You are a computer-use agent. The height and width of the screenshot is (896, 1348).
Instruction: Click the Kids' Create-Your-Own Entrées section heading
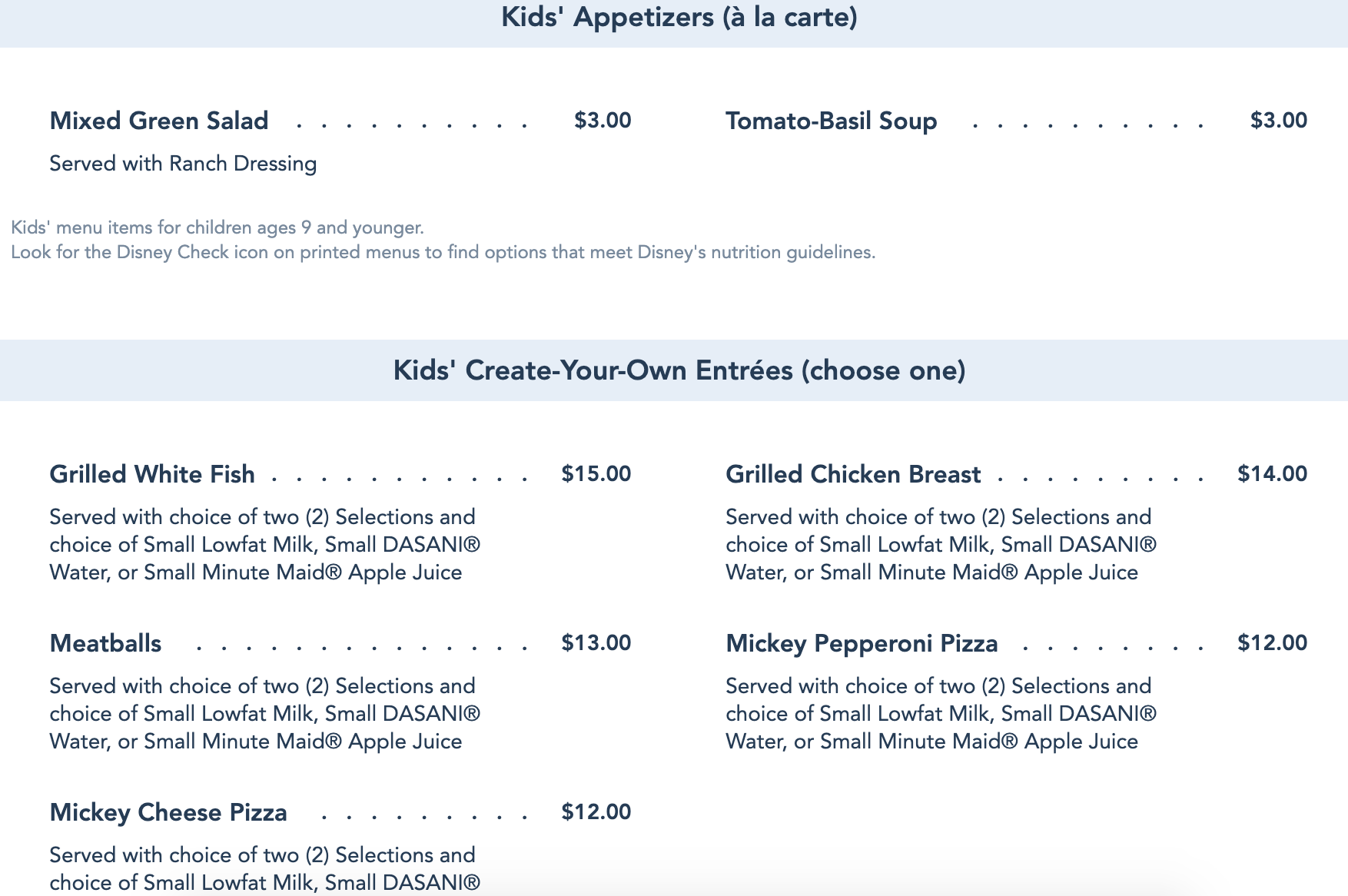679,370
